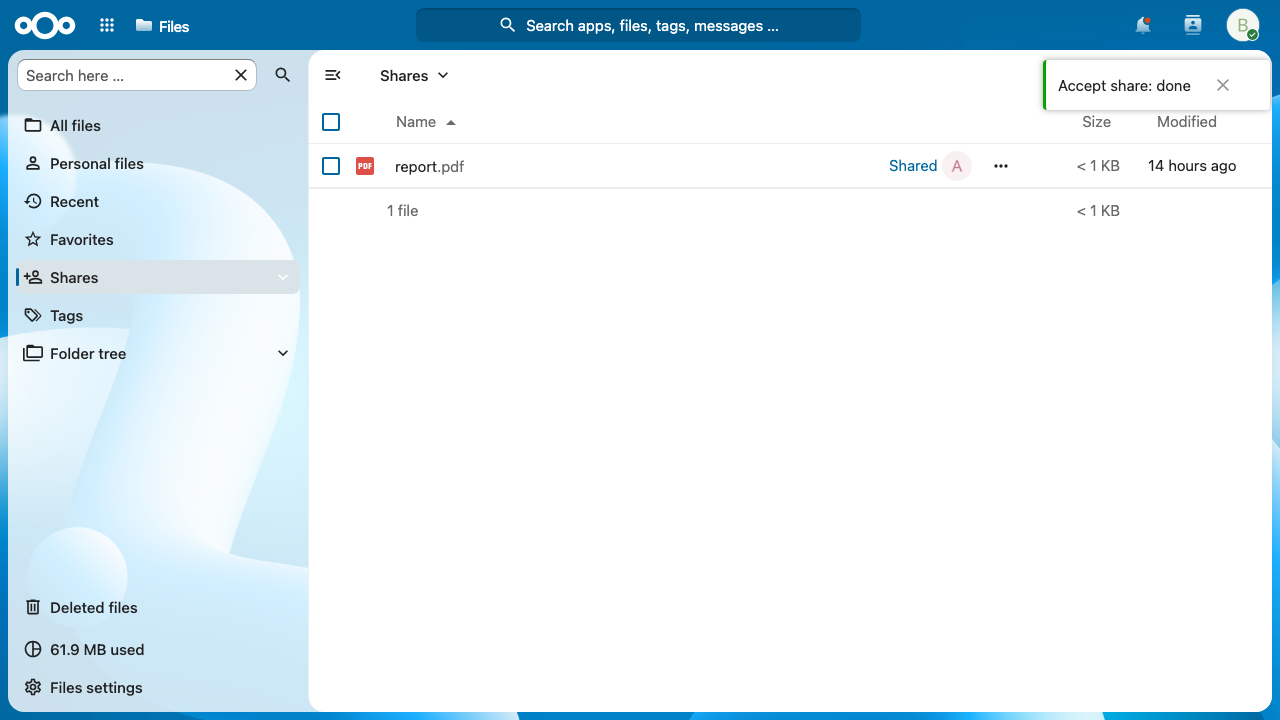
Task: Open the notifications bell
Action: click(x=1143, y=26)
